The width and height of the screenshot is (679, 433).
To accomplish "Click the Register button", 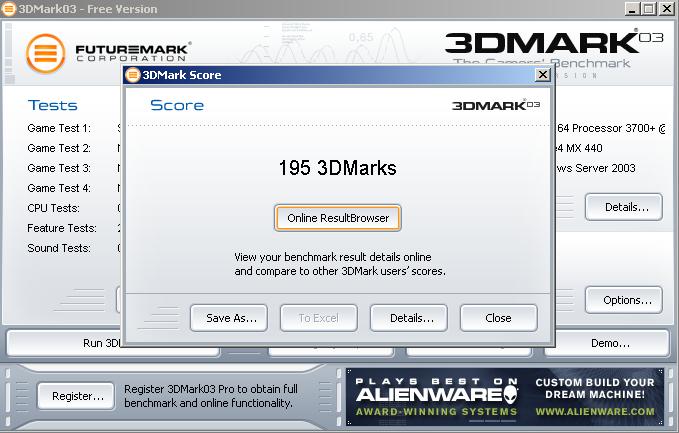I will coord(76,396).
